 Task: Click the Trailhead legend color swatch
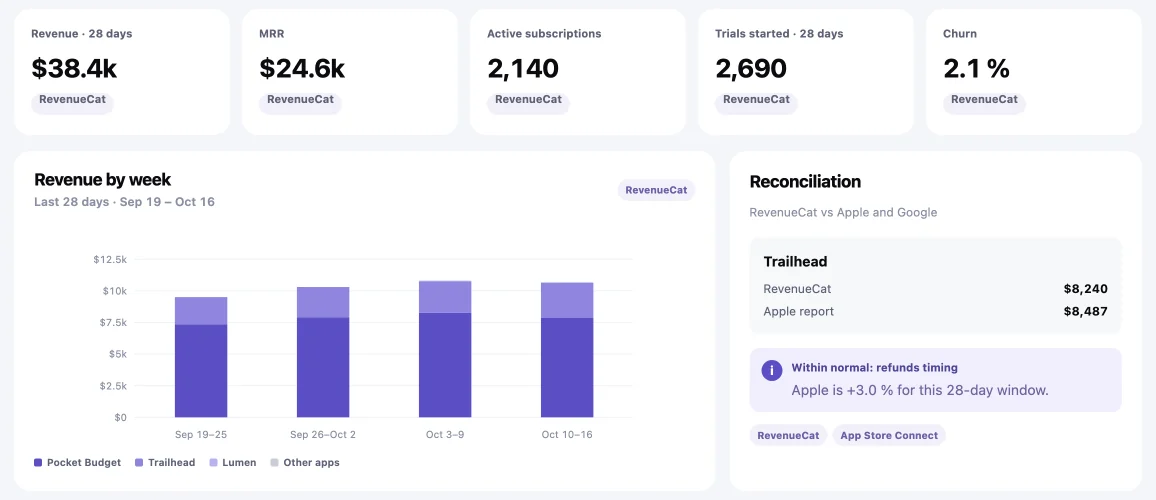coord(139,462)
